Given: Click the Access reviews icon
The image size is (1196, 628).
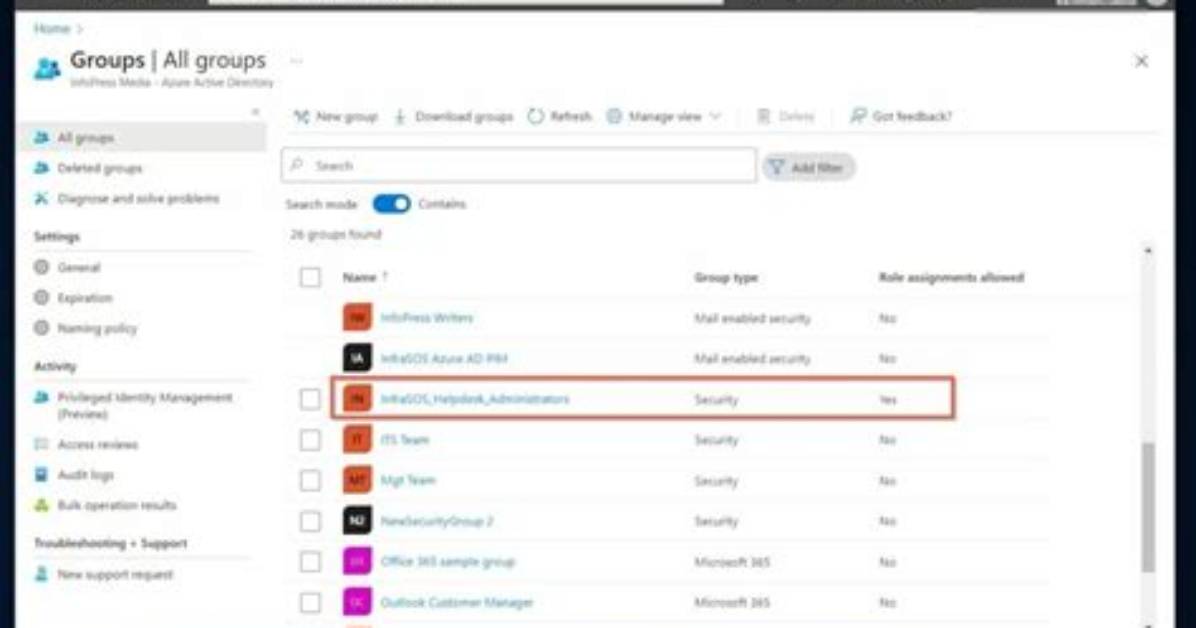Looking at the screenshot, I should coord(41,444).
